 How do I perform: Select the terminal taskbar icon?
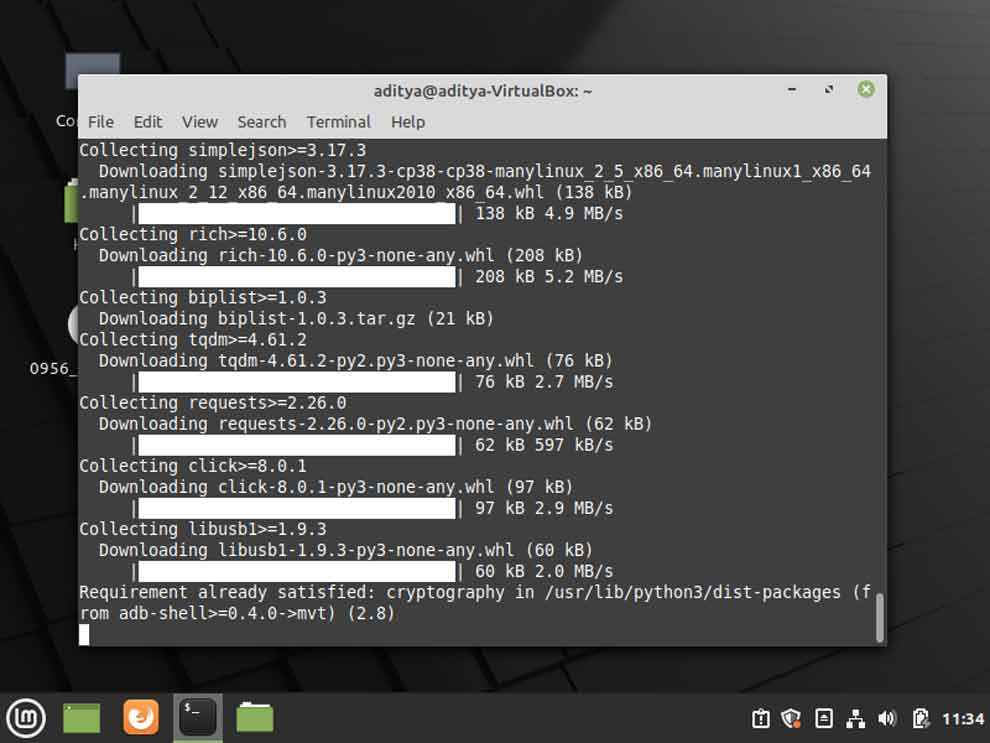198,717
